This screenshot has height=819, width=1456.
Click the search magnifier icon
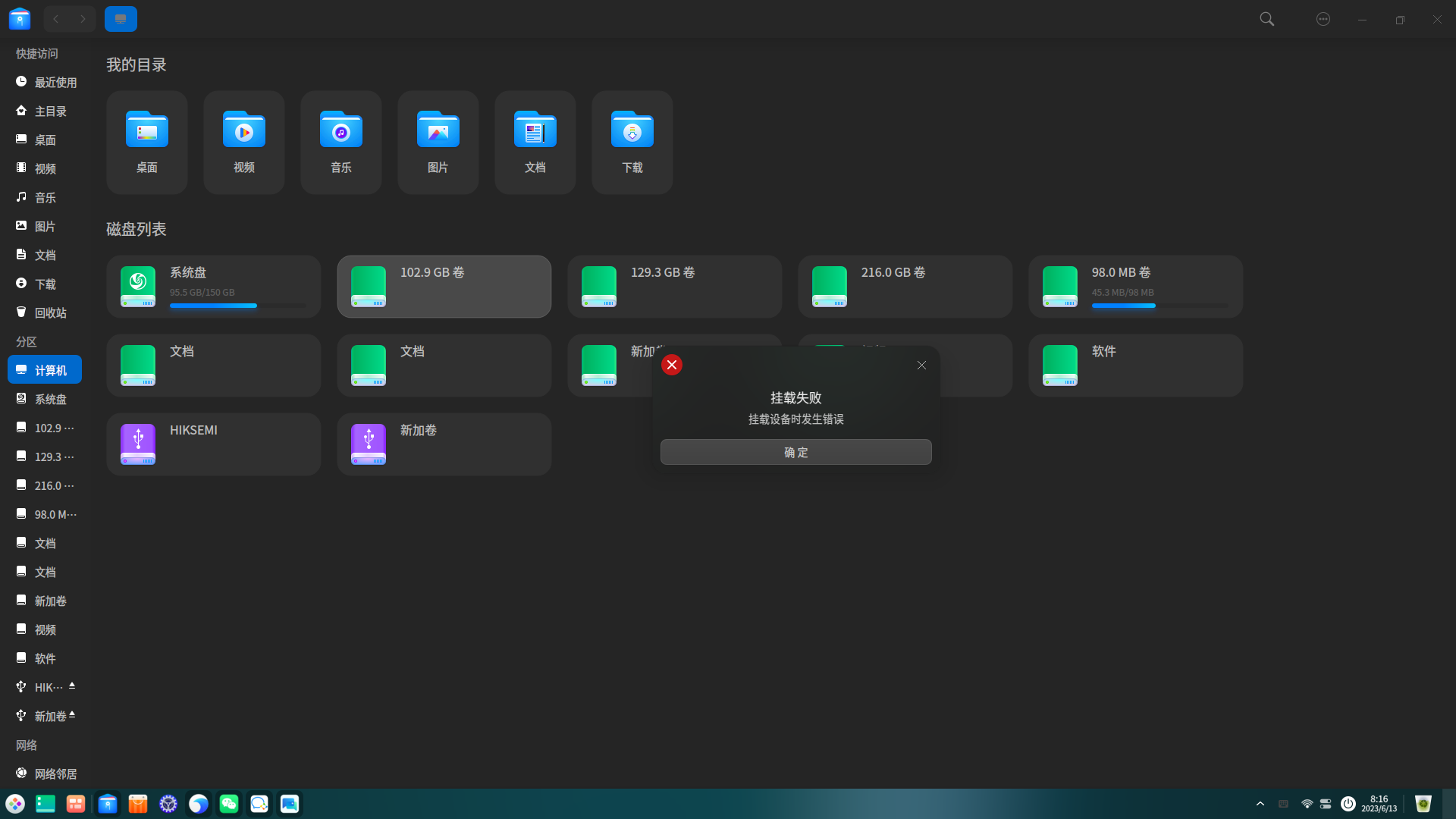tap(1266, 19)
